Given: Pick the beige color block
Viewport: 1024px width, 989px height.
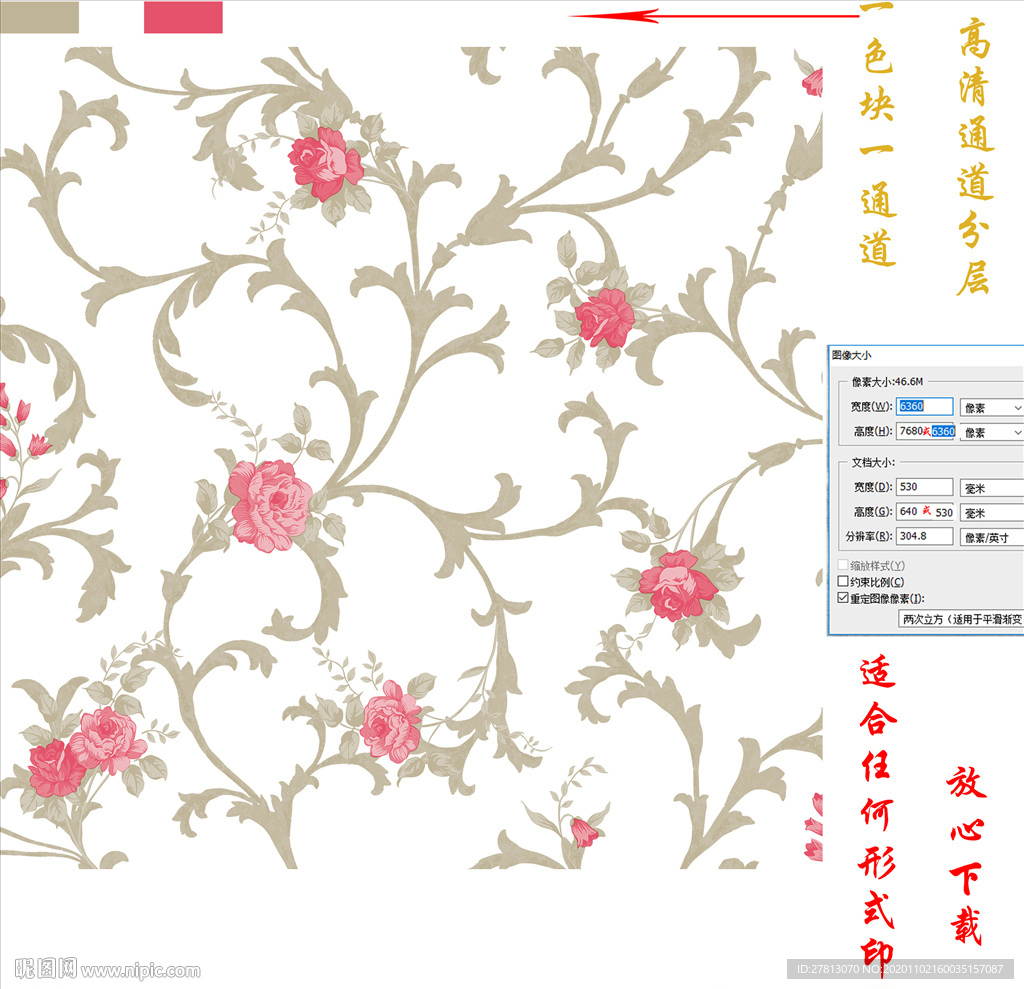Looking at the screenshot, I should click(x=39, y=17).
